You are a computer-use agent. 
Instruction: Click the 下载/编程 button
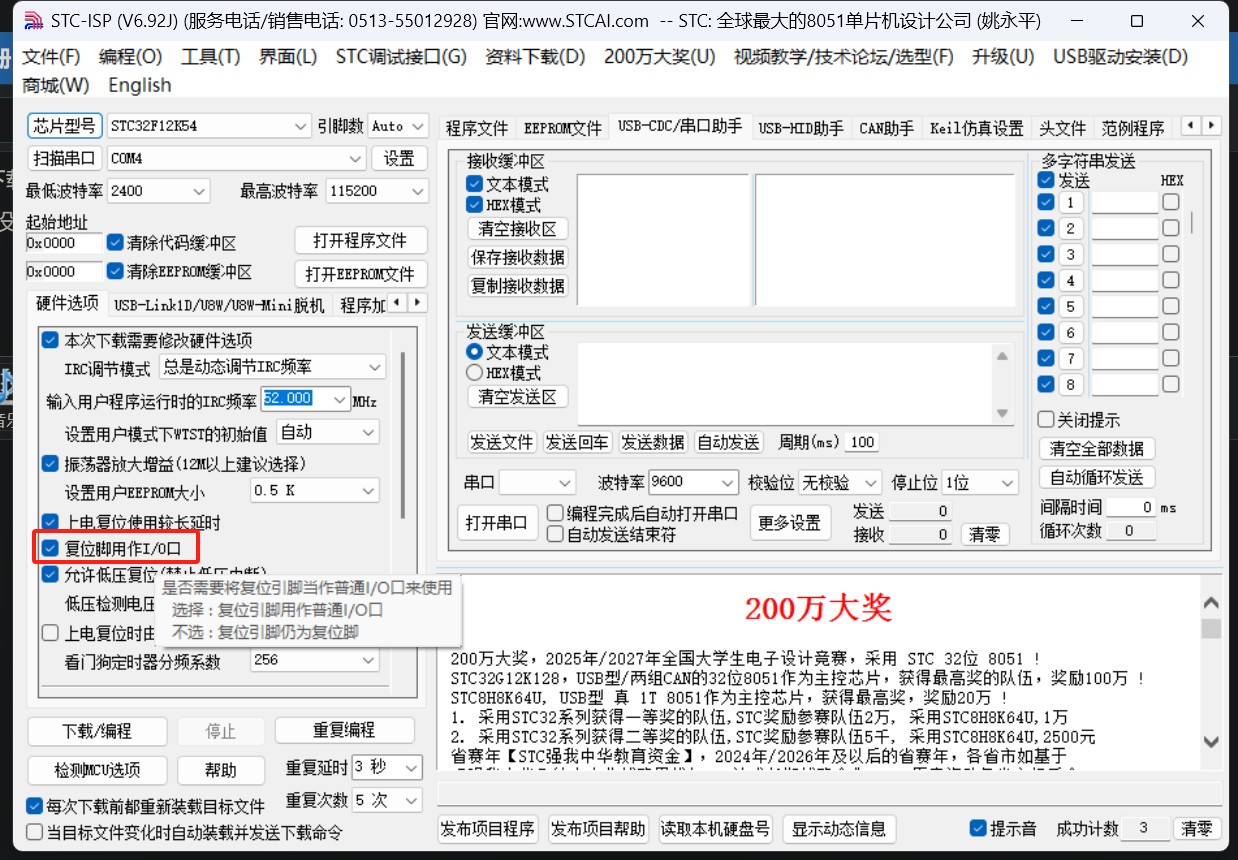click(x=97, y=731)
